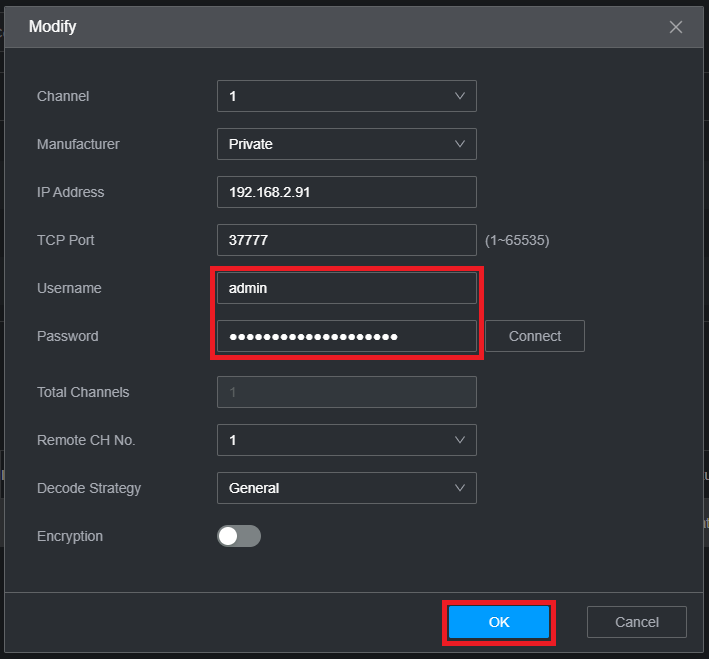This screenshot has height=659, width=709.
Task: Close the Modify dialog with the X icon
Action: [676, 27]
